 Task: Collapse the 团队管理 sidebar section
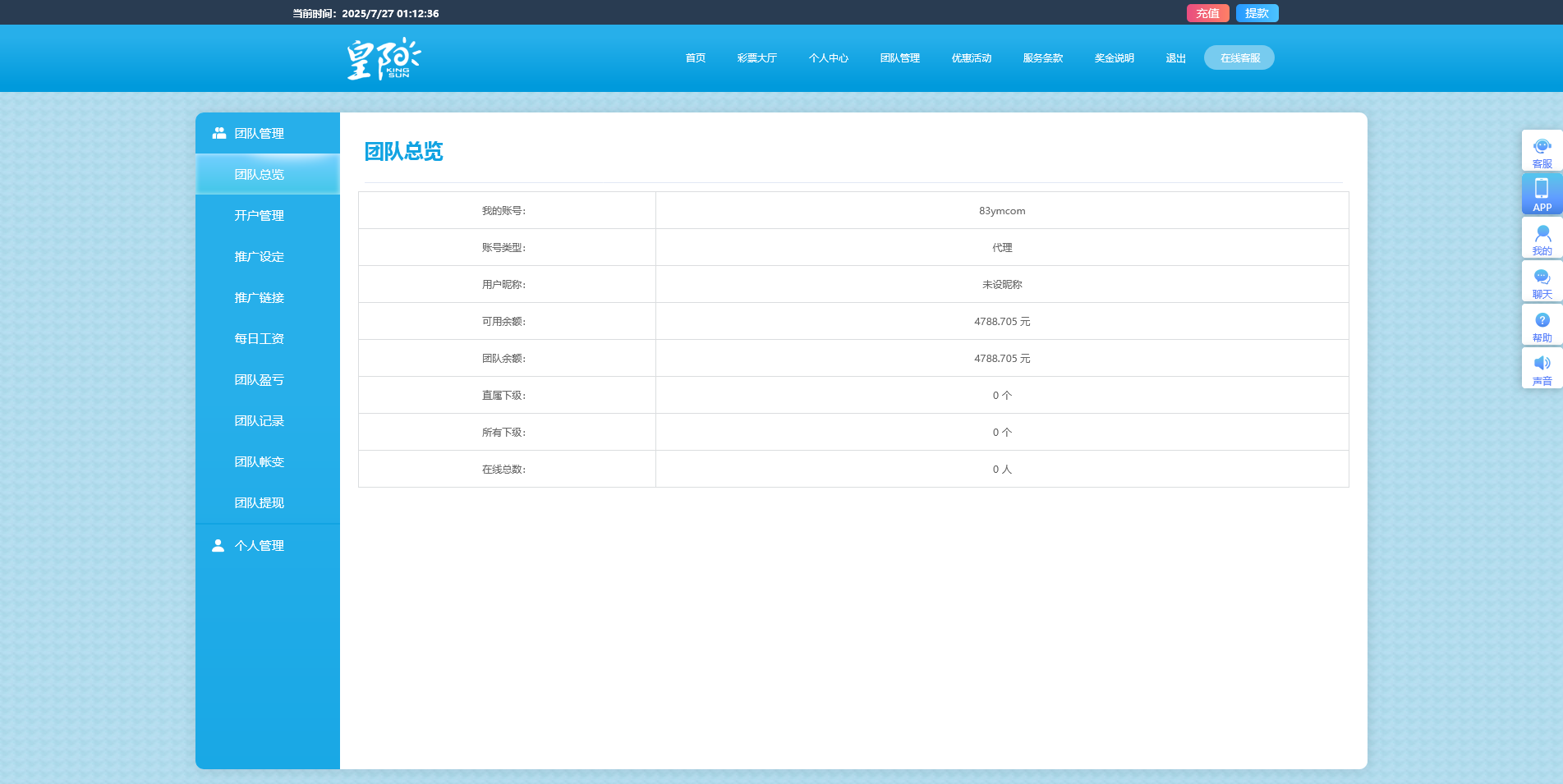[268, 133]
